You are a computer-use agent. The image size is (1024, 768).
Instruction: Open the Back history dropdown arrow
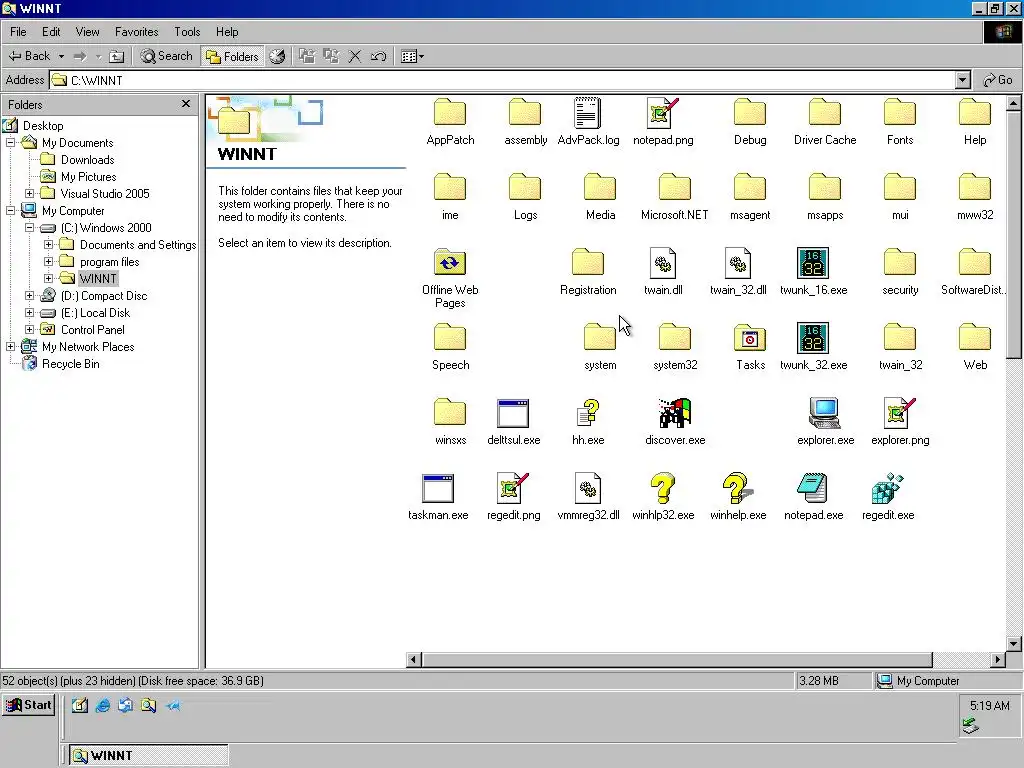coord(61,56)
